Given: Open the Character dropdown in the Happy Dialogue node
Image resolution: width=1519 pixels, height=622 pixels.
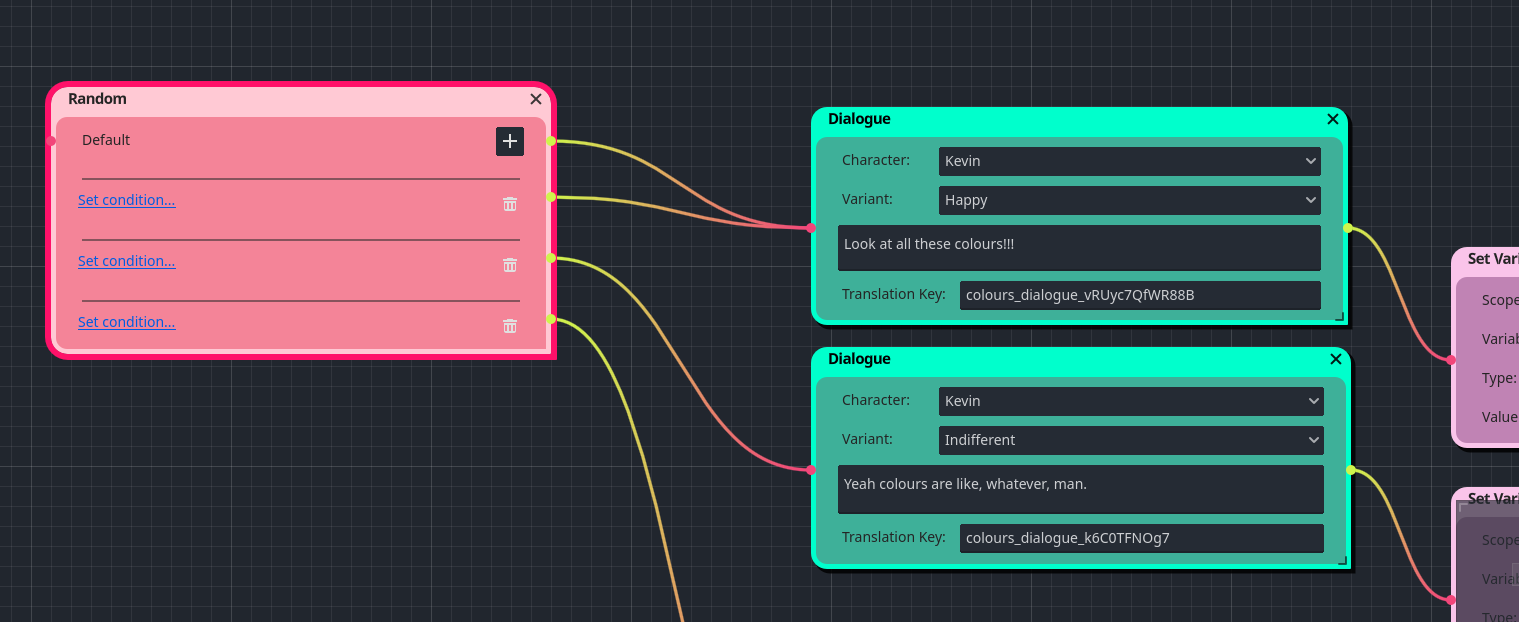Looking at the screenshot, I should tap(1129, 161).
